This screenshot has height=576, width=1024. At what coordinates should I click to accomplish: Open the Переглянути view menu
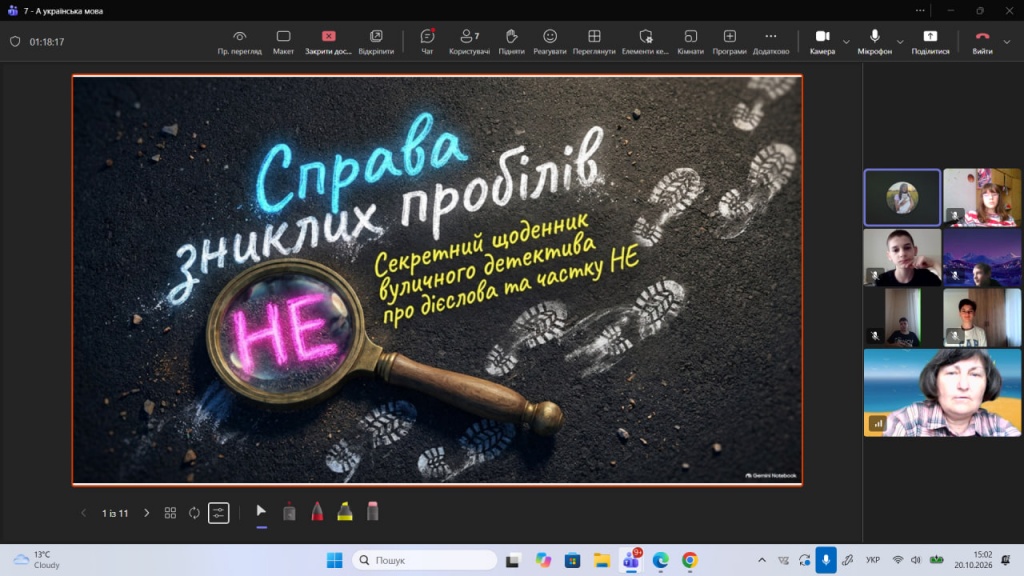click(594, 42)
